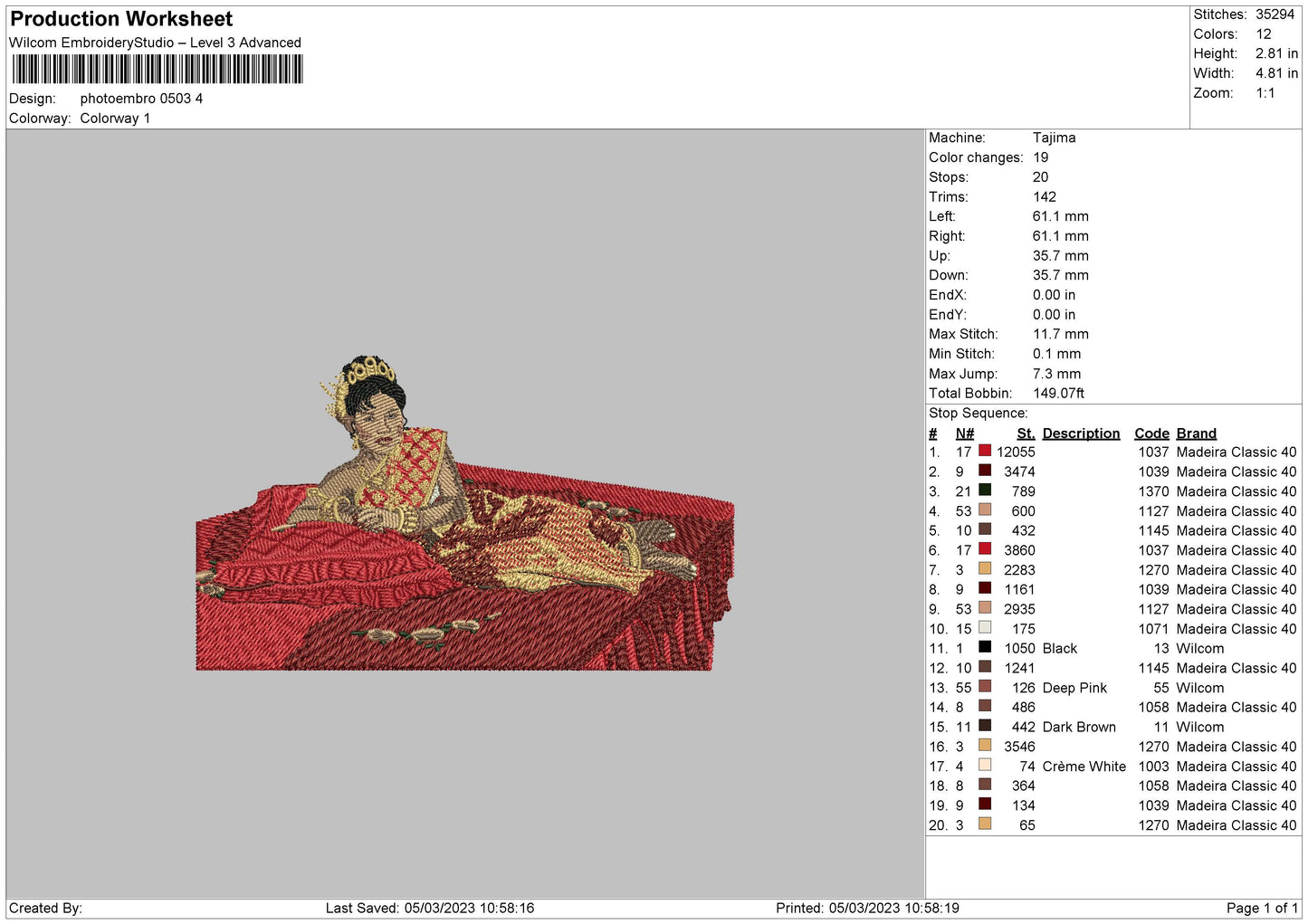This screenshot has height=924, width=1308.
Task: Click code '1071' in stop row 10
Action: pos(1154,629)
